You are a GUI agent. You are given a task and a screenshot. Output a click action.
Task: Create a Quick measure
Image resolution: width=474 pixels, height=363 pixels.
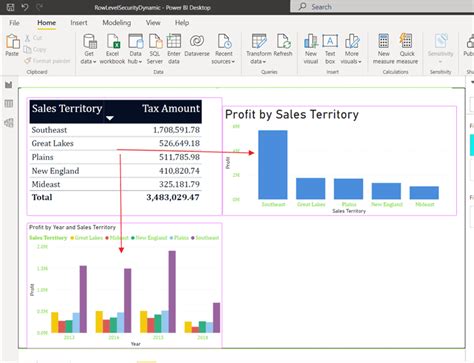(407, 49)
